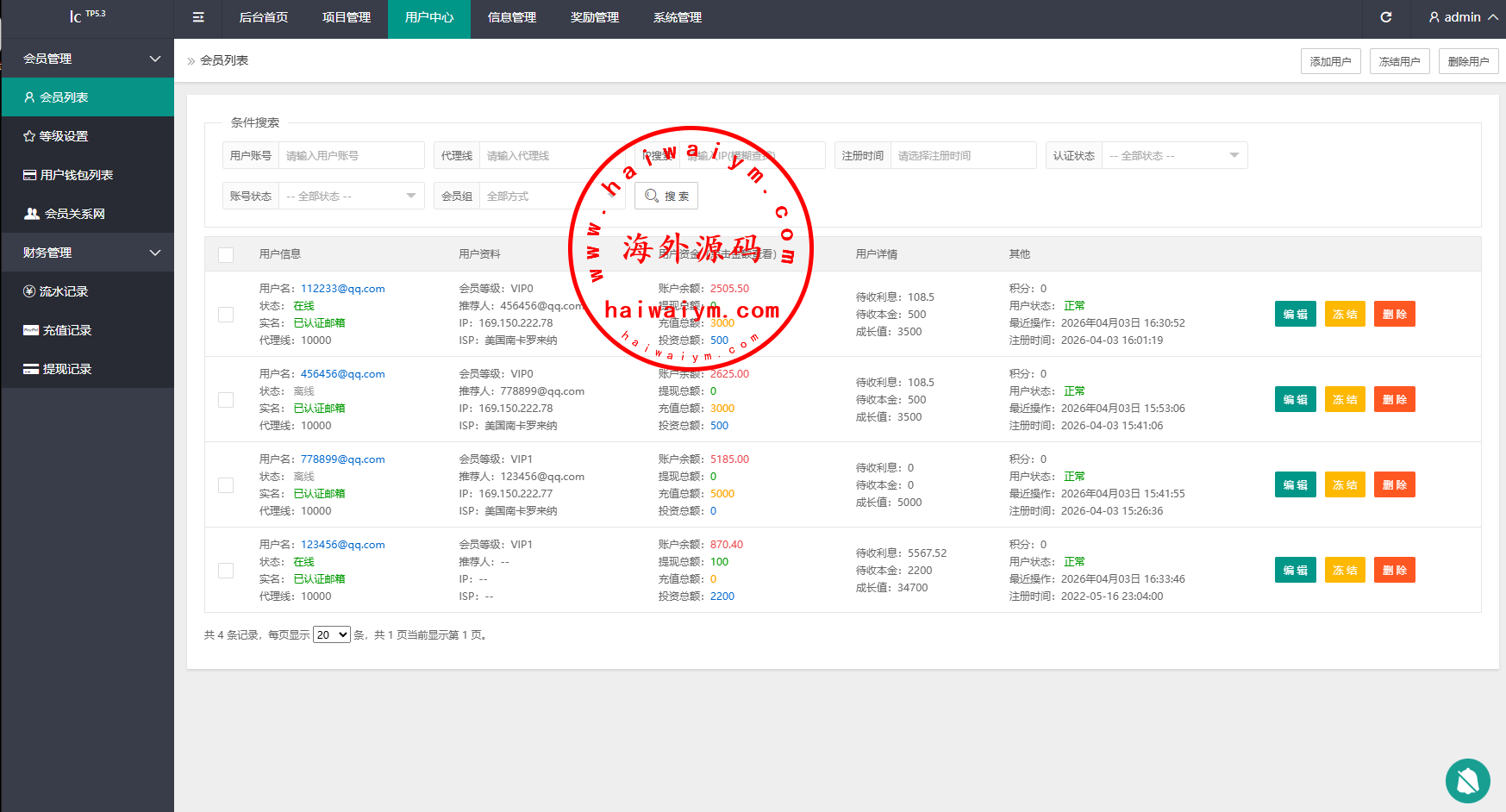
Task: Click the icon beside 充值记录
Action: tap(31, 330)
